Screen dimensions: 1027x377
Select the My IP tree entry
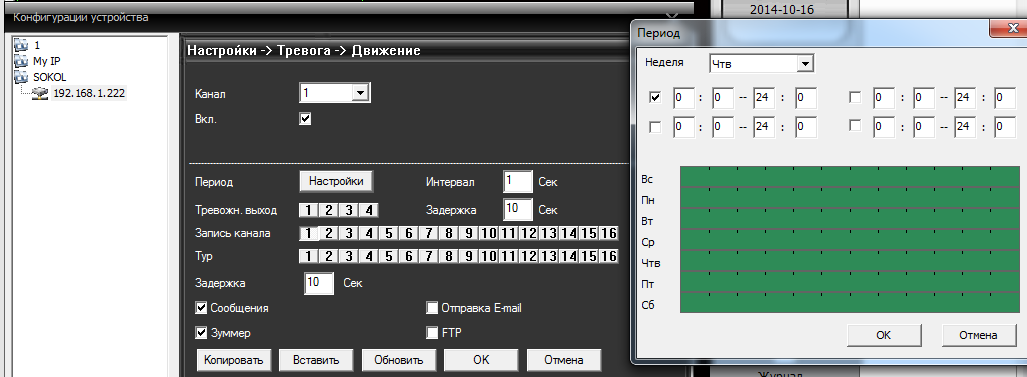tap(47, 62)
